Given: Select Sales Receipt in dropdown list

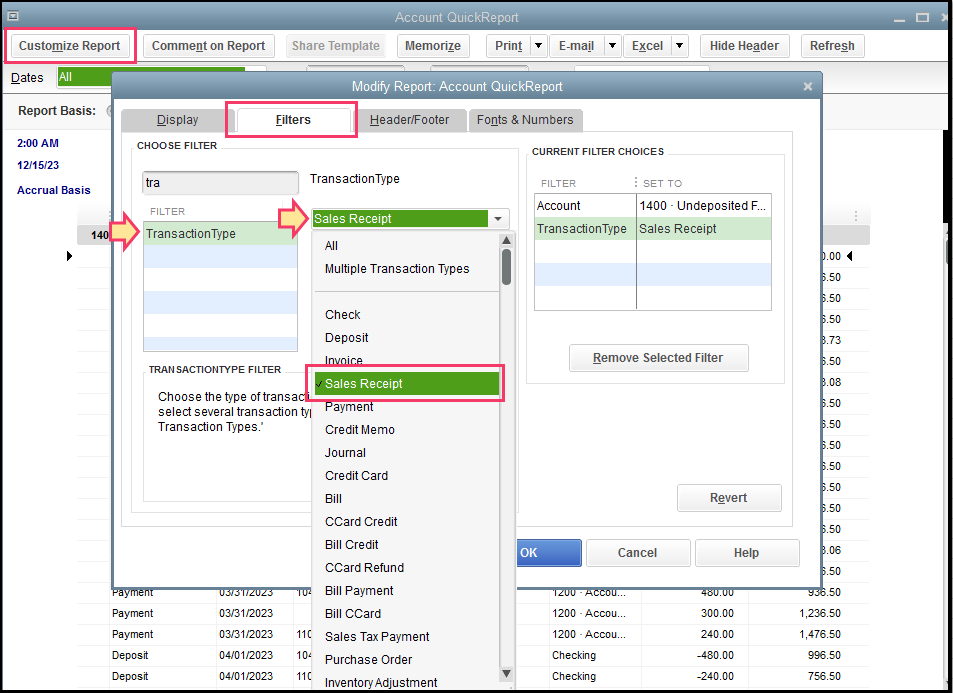Looking at the screenshot, I should [x=406, y=384].
